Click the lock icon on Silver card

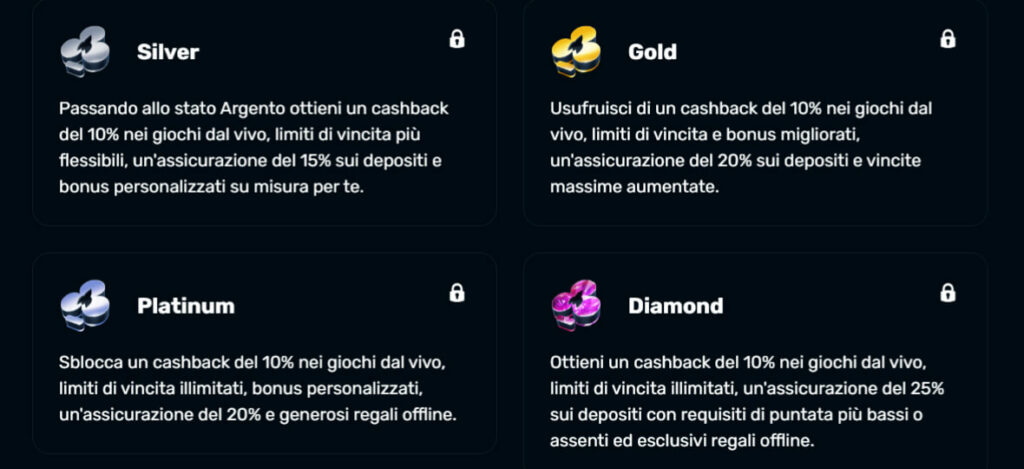coord(457,39)
